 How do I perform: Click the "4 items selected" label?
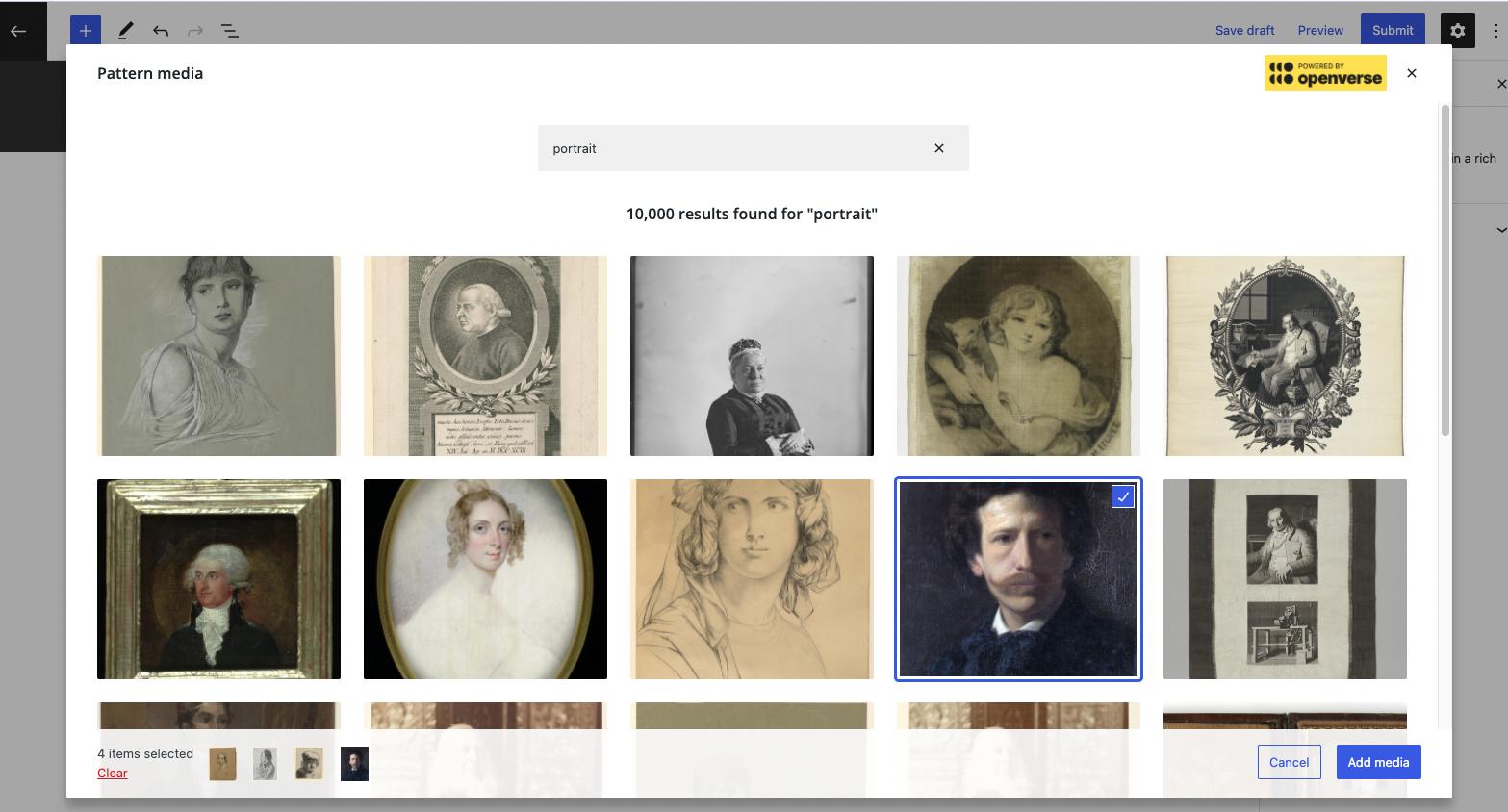tap(145, 753)
